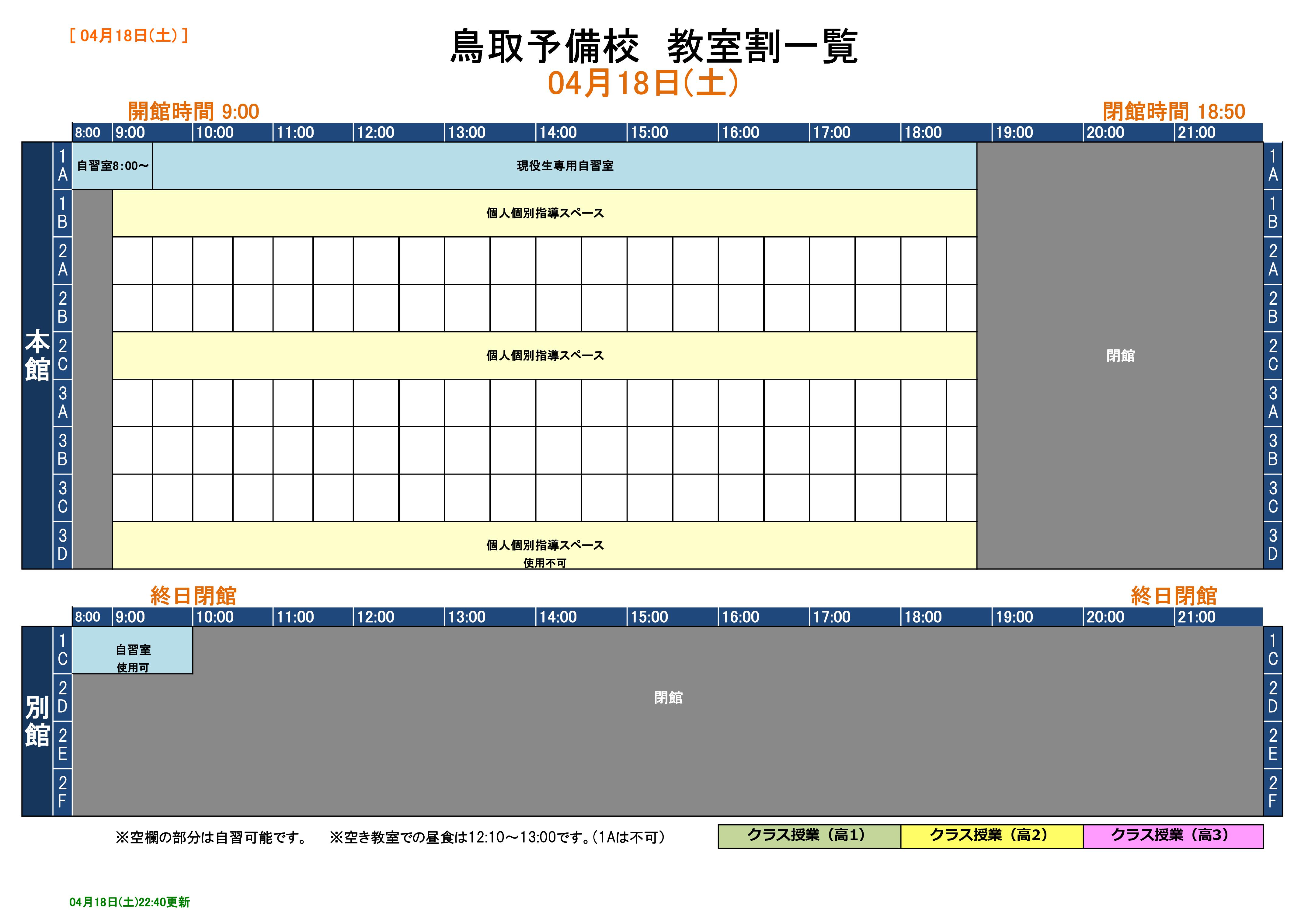Click the 自習室 使用可 cell in row 1C
1308x924 pixels.
coord(132,651)
